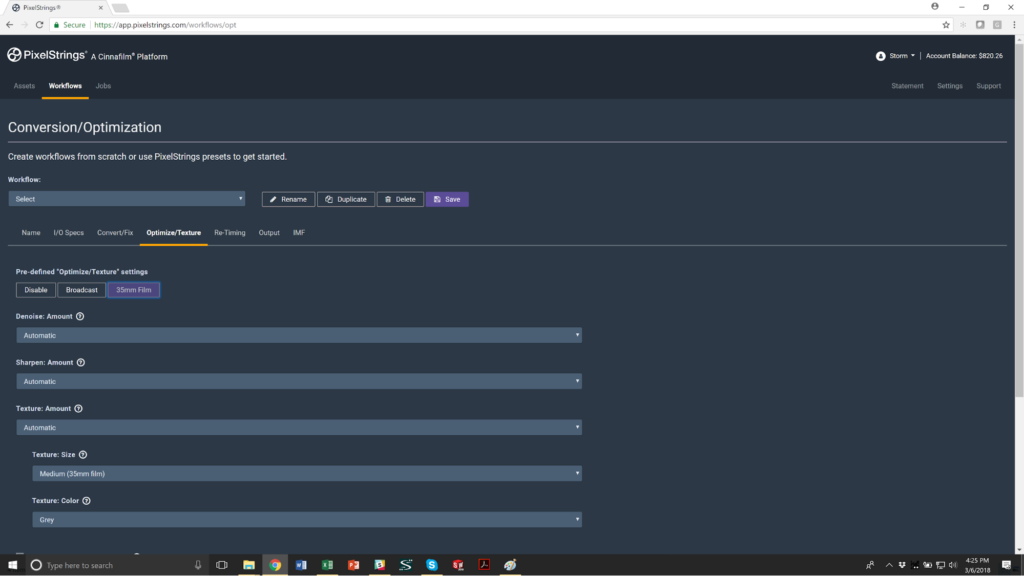
Task: Click the Windows search box
Action: pyautogui.click(x=118, y=565)
